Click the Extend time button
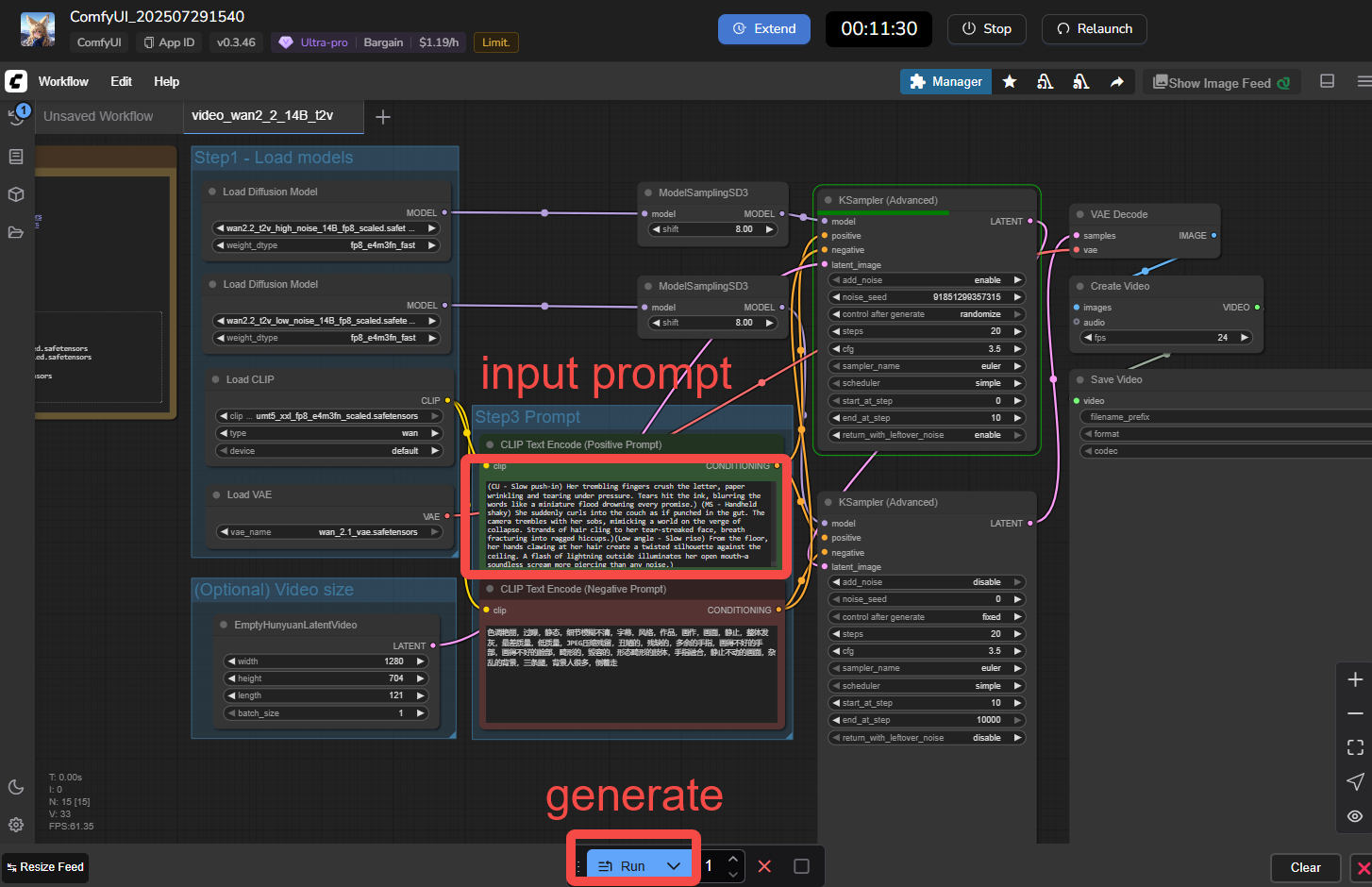The image size is (1372, 887). 764,29
